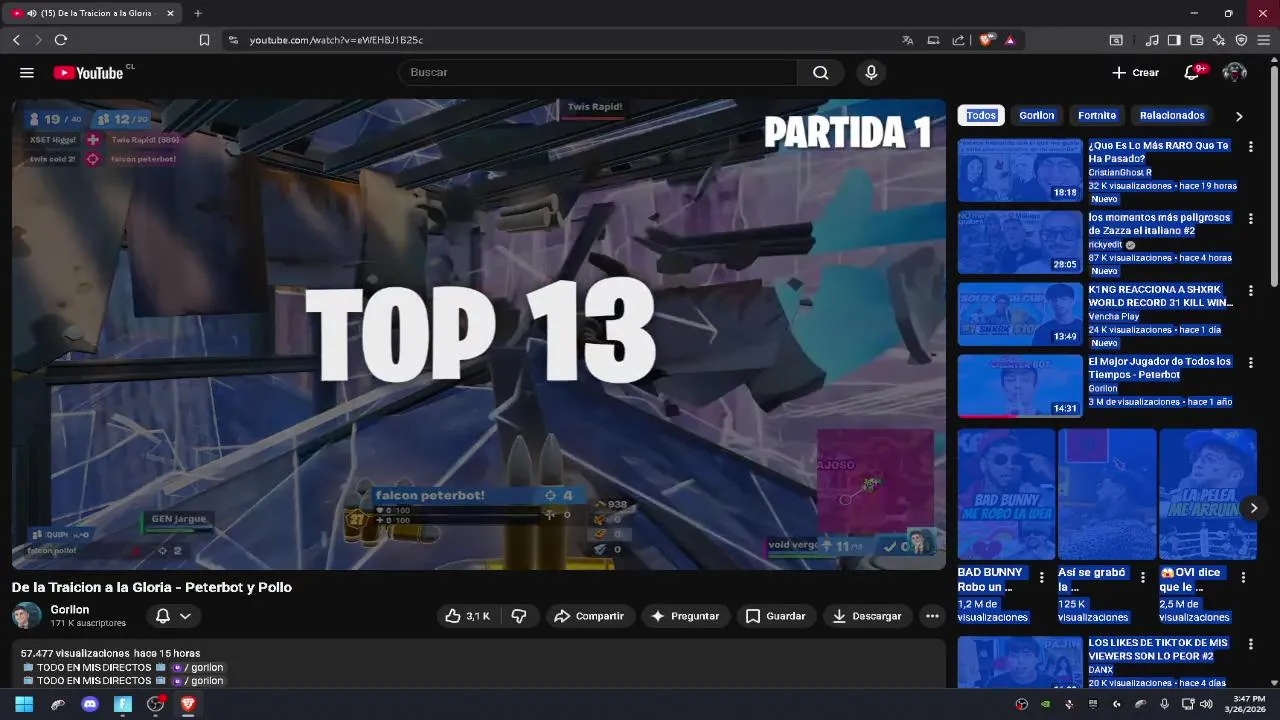Open Brave Shields lion icon

tap(986, 40)
